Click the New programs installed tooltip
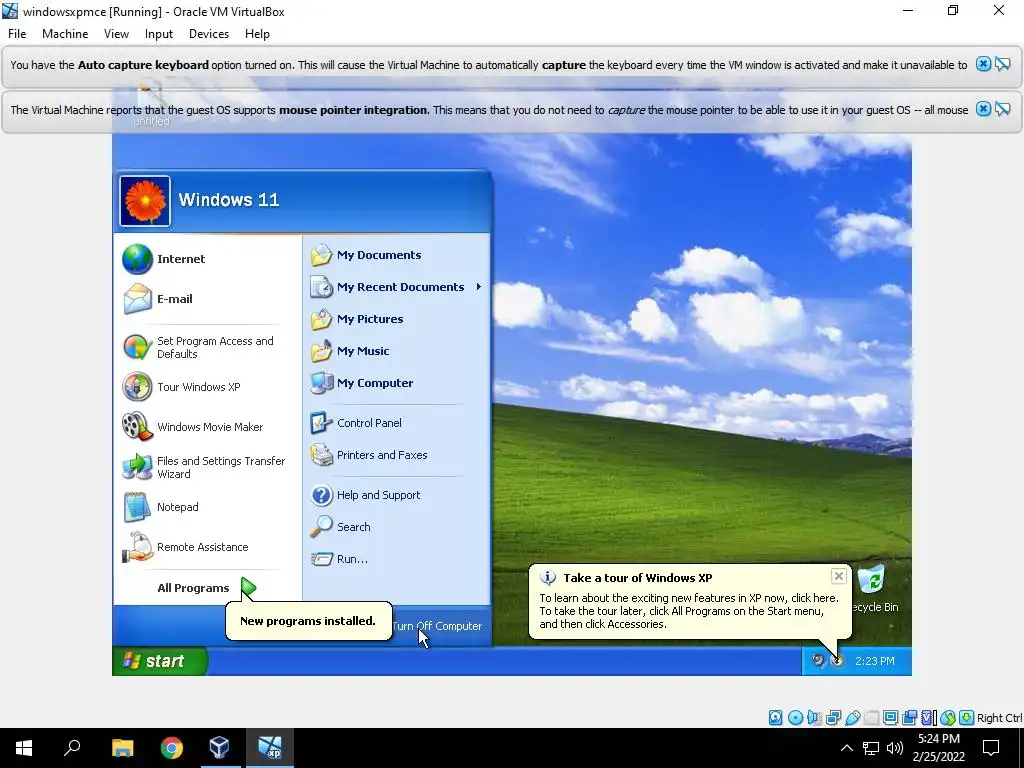This screenshot has height=768, width=1024. pyautogui.click(x=308, y=621)
